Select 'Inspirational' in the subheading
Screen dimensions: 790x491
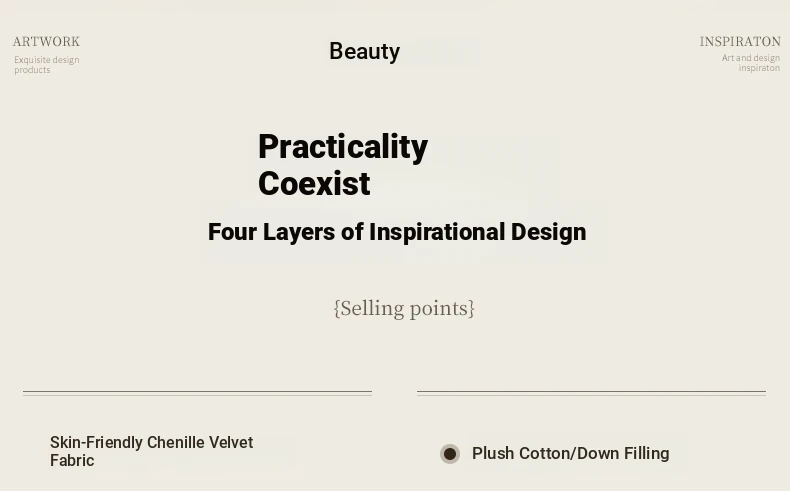(437, 232)
